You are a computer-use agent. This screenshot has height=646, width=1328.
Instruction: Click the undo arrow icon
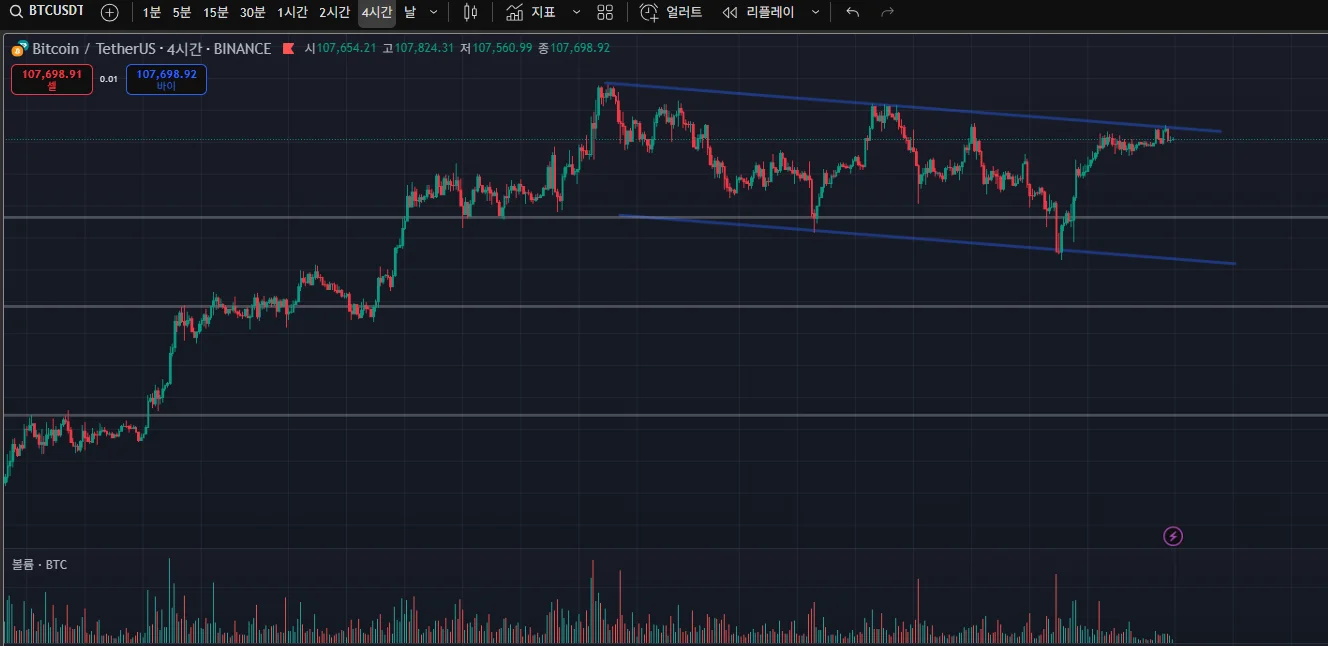(852, 13)
